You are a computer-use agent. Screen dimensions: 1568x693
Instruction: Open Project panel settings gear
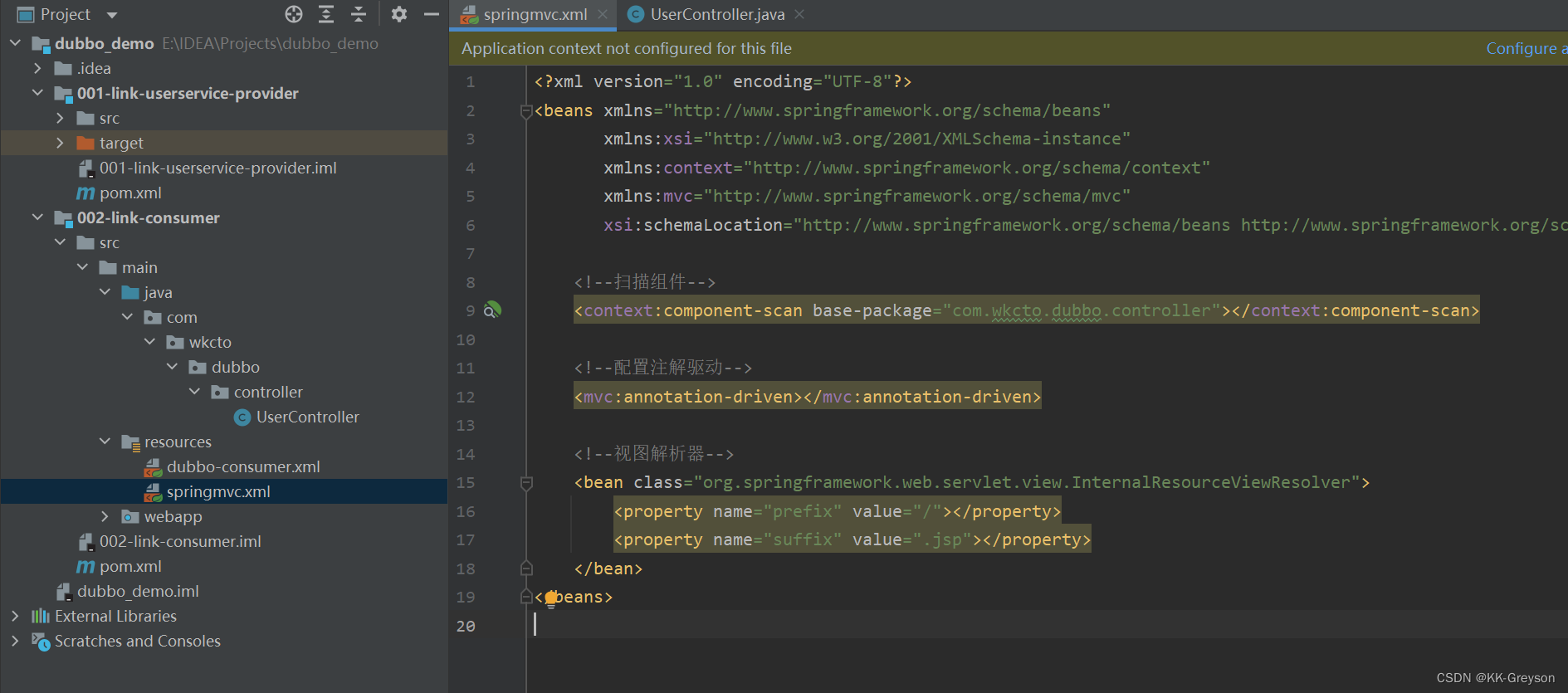click(399, 14)
